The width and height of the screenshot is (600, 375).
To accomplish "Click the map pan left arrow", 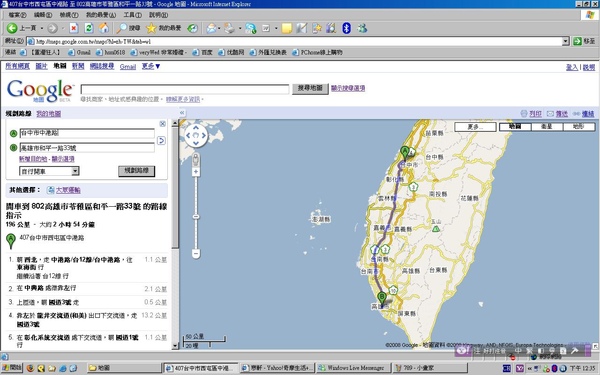I will 188,135.
